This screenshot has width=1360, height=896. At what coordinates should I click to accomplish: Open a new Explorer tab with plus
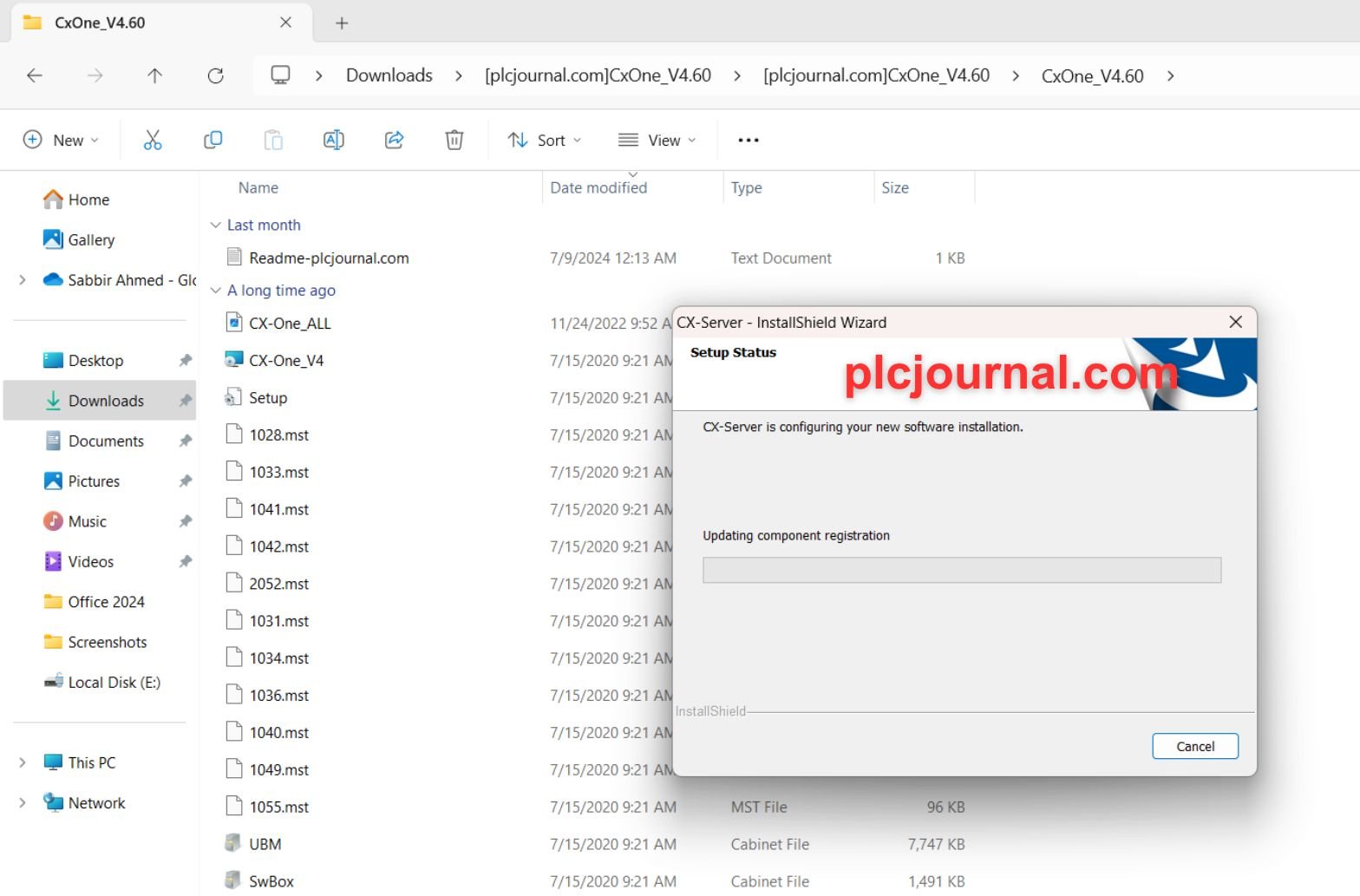(342, 23)
